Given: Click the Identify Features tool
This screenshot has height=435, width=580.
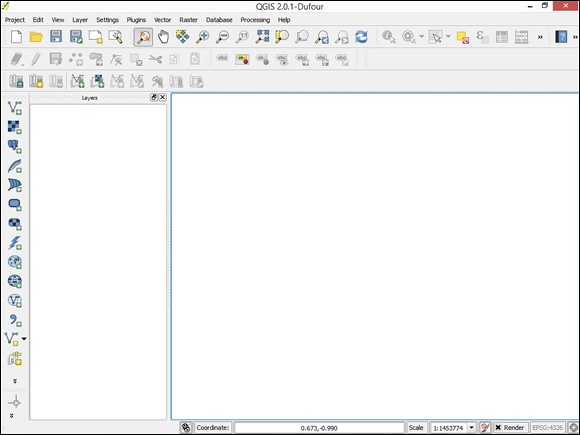Looking at the screenshot, I should (389, 37).
